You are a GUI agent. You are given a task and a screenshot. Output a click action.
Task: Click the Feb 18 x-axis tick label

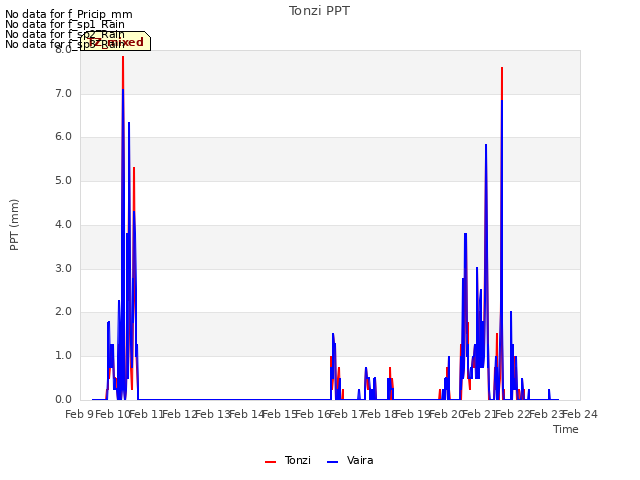(380, 415)
